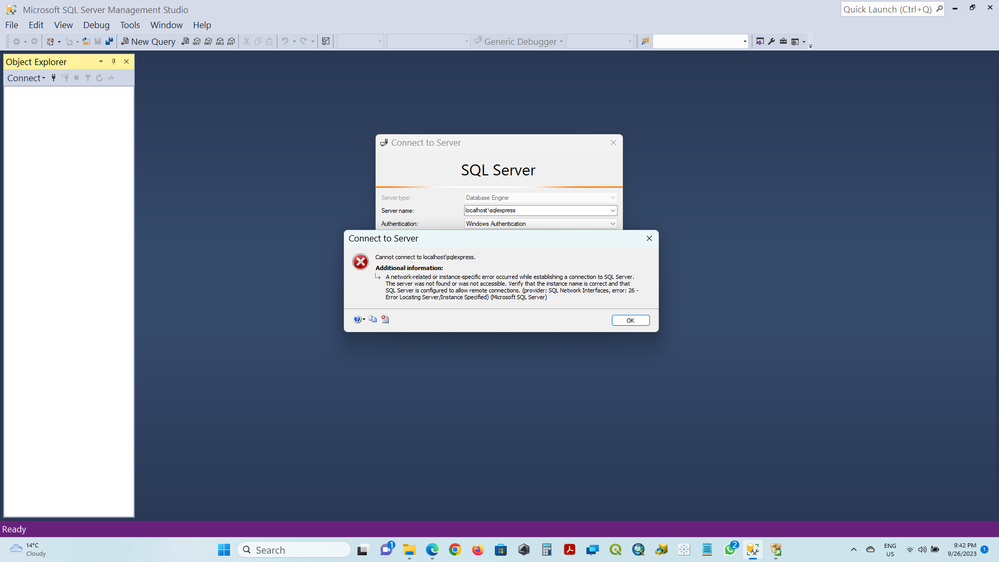Open Object Explorer window position dropdown
Screen dimensions: 999x562
101,62
